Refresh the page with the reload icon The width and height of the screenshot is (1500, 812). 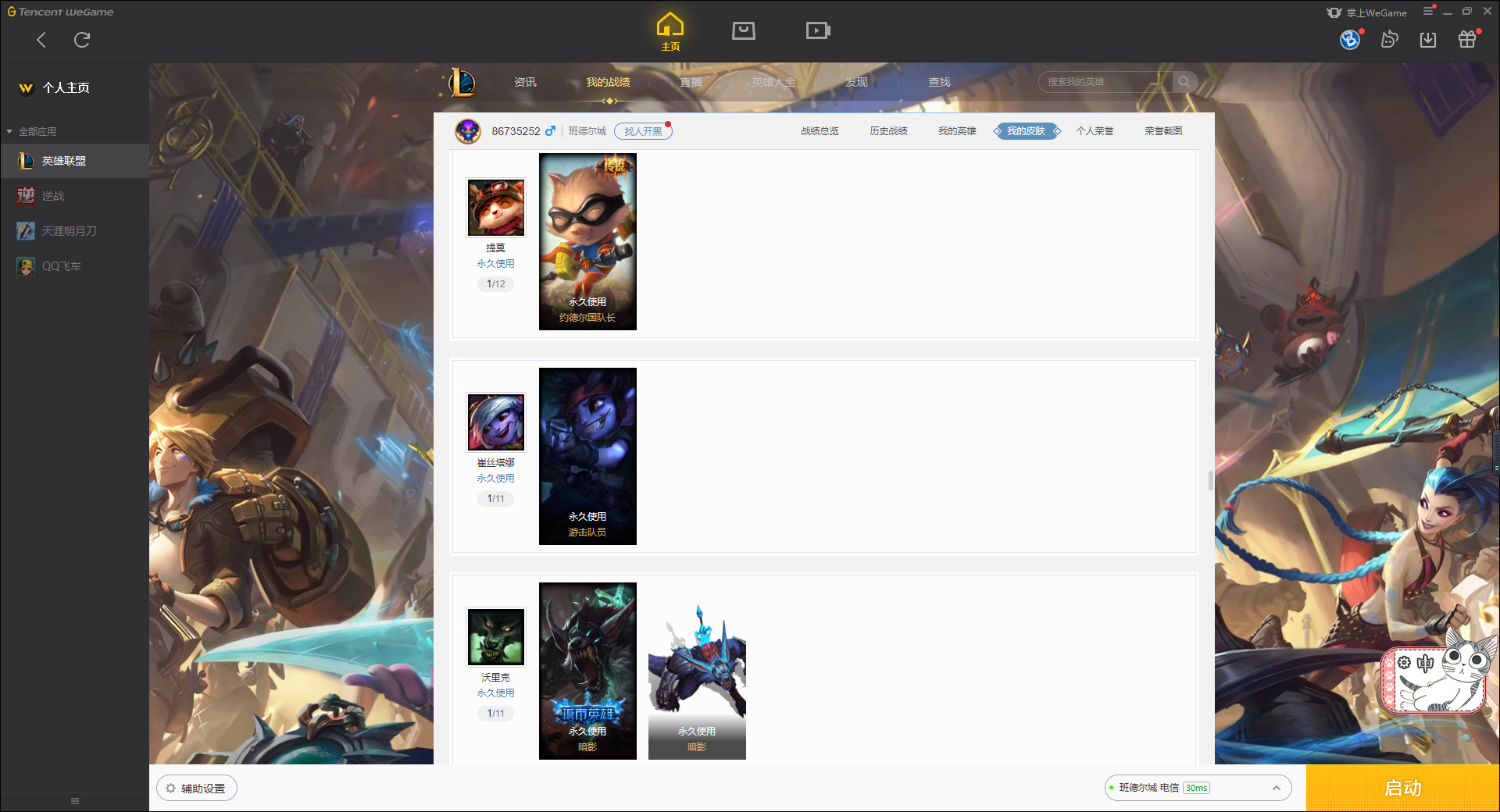coord(82,40)
